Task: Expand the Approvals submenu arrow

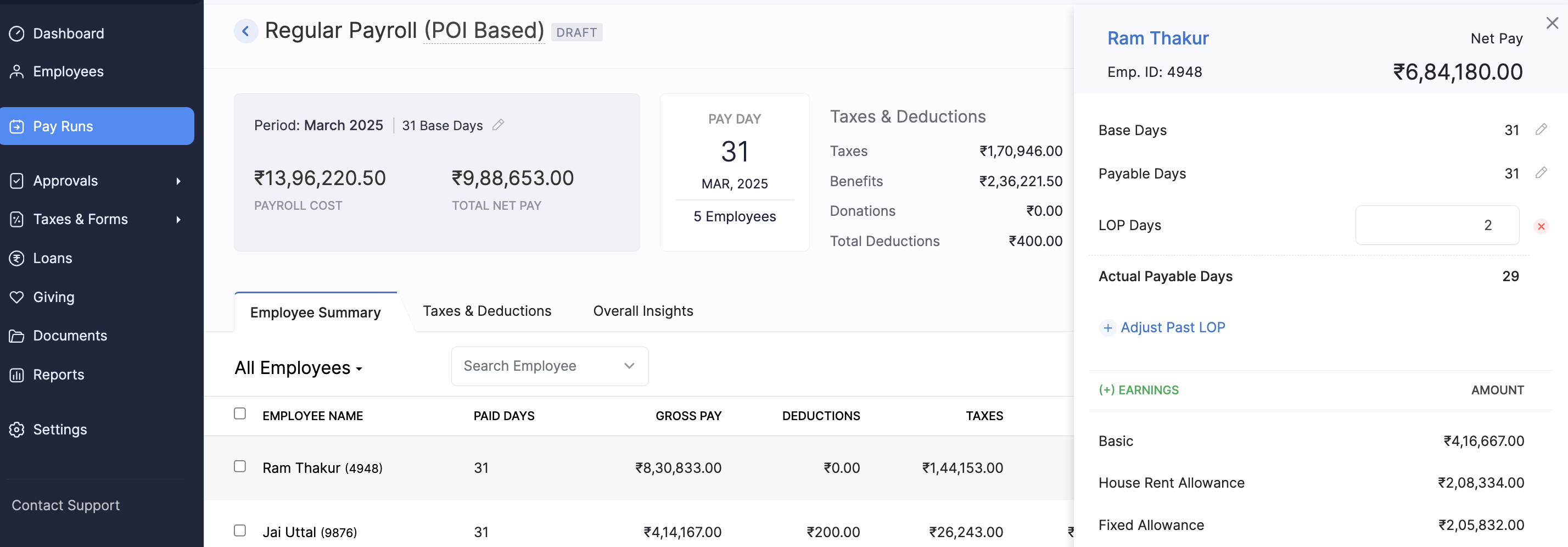Action: point(178,181)
